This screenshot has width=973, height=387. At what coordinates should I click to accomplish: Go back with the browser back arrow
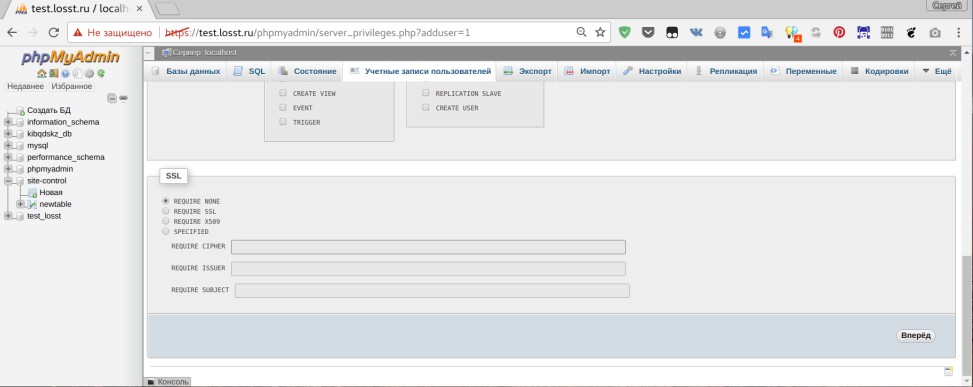12,32
